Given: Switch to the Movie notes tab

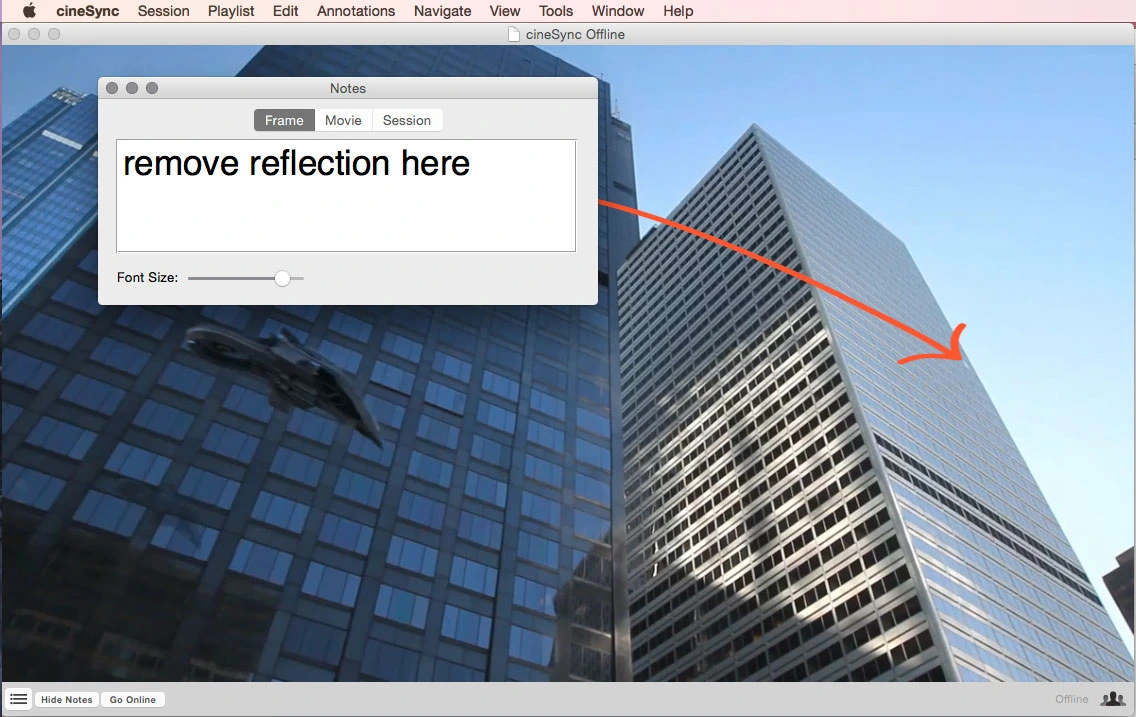Looking at the screenshot, I should [343, 120].
